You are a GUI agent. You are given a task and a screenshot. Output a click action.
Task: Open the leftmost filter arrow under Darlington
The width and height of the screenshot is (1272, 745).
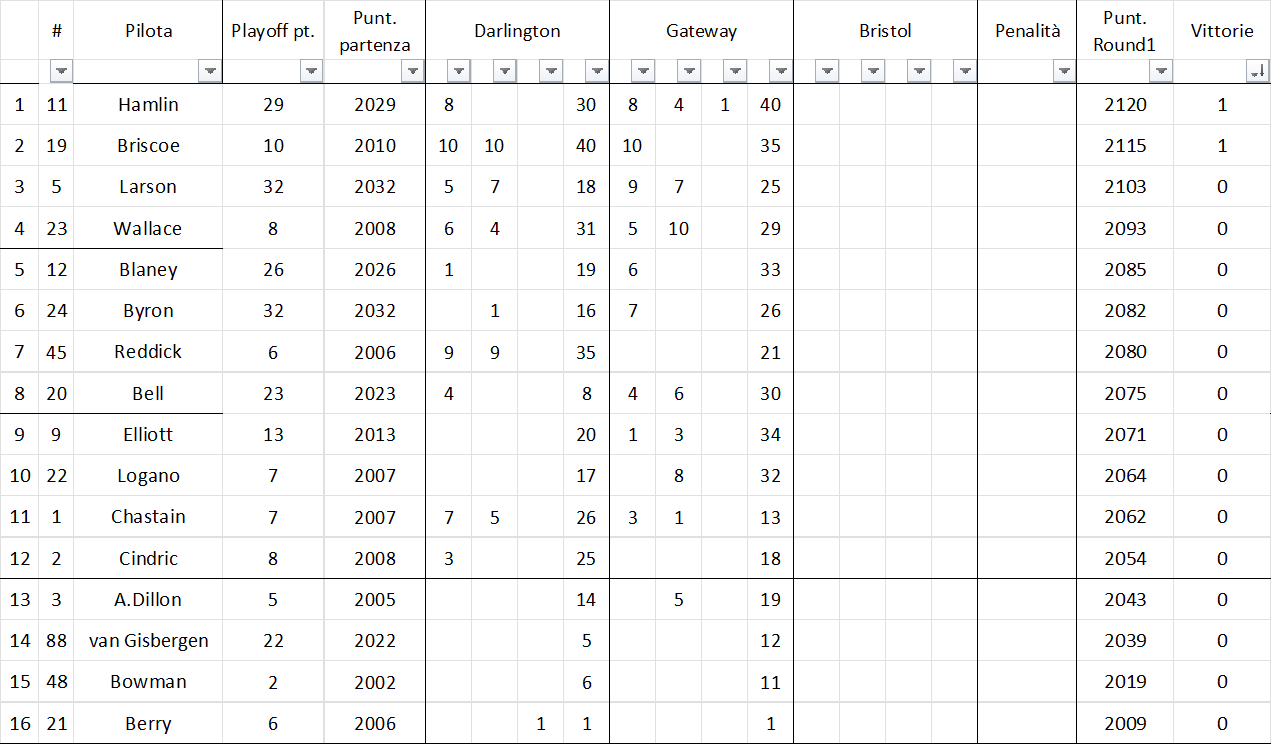coord(459,72)
